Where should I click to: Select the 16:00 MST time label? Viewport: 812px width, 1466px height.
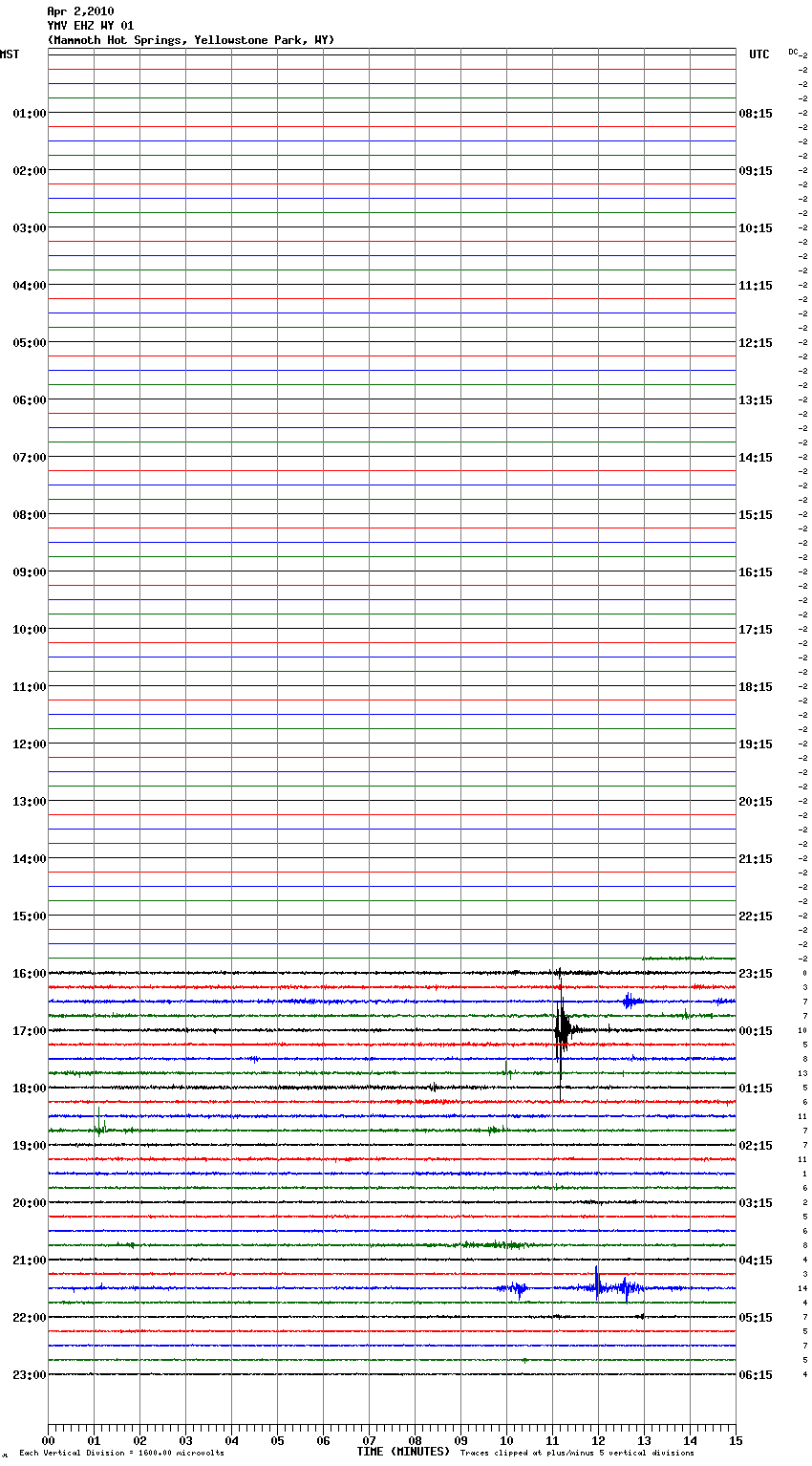click(30, 974)
